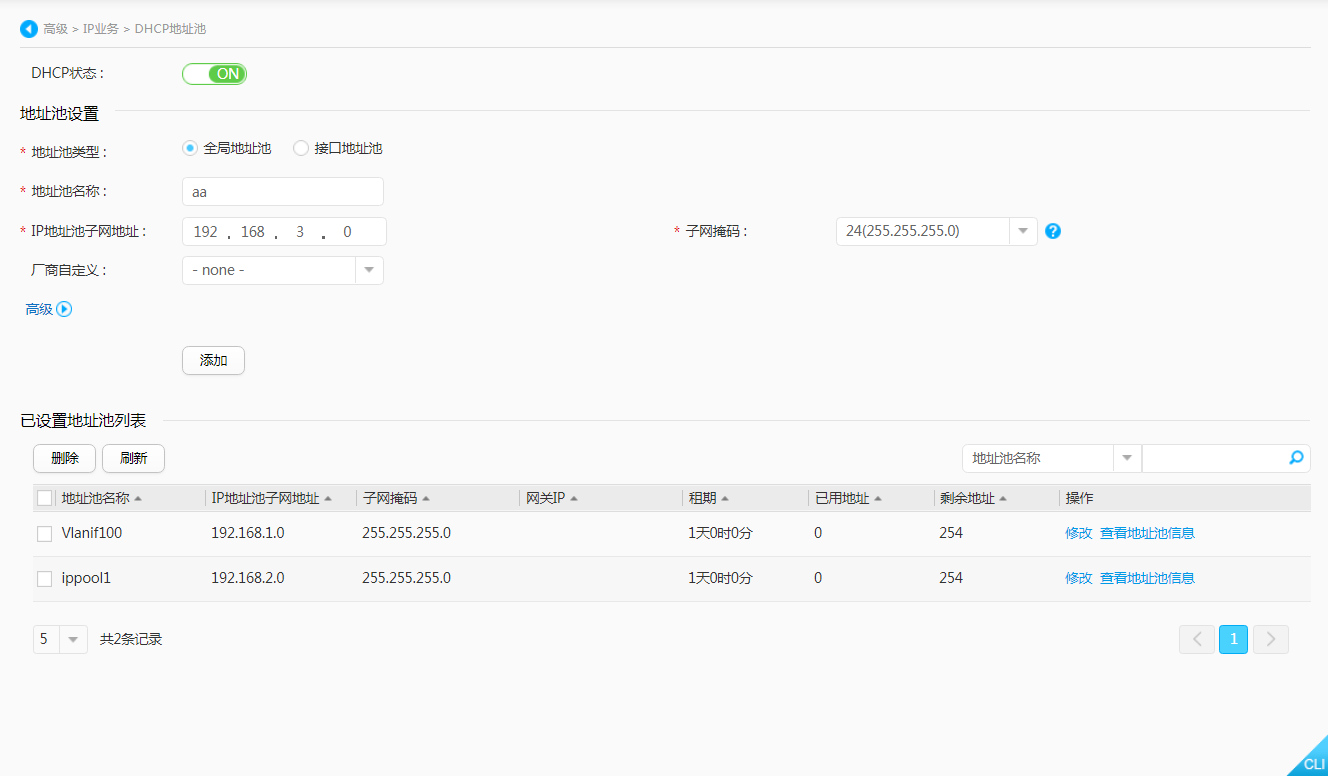Click the previous page arrow
The width and height of the screenshot is (1328, 776).
(1196, 639)
